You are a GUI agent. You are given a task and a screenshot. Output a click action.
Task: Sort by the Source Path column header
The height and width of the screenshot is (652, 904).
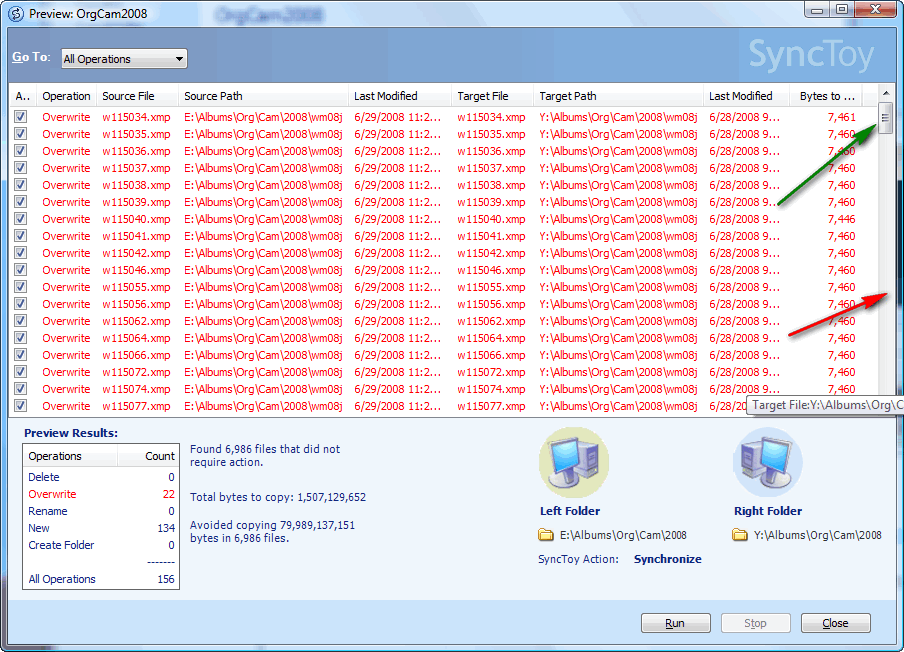click(x=263, y=96)
